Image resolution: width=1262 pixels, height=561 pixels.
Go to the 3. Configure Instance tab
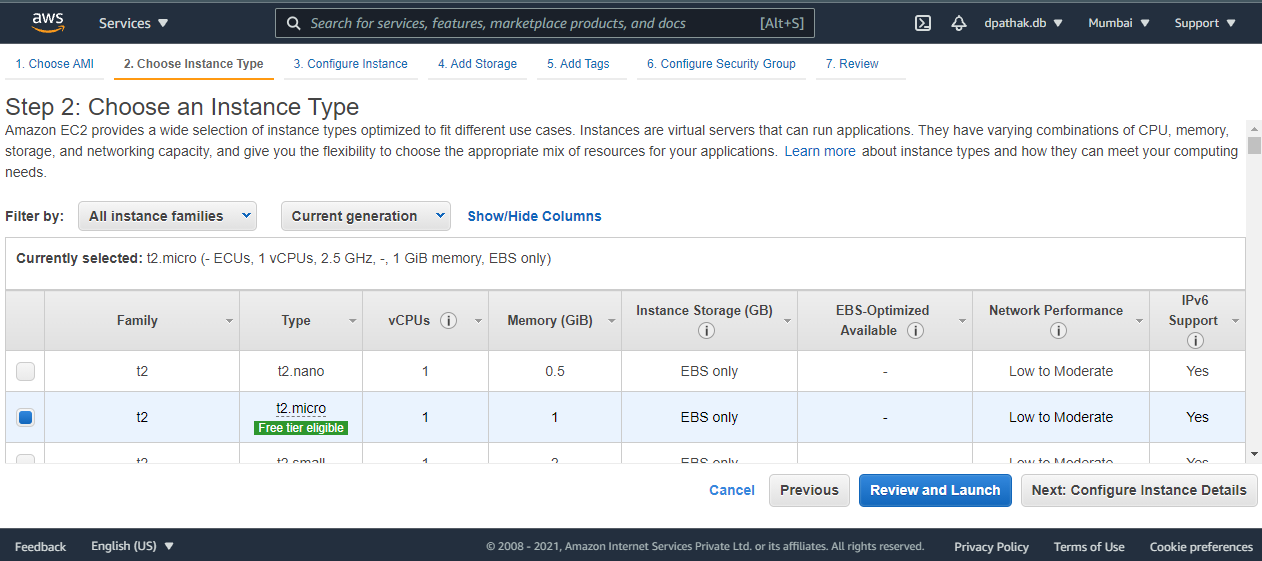[x=350, y=64]
